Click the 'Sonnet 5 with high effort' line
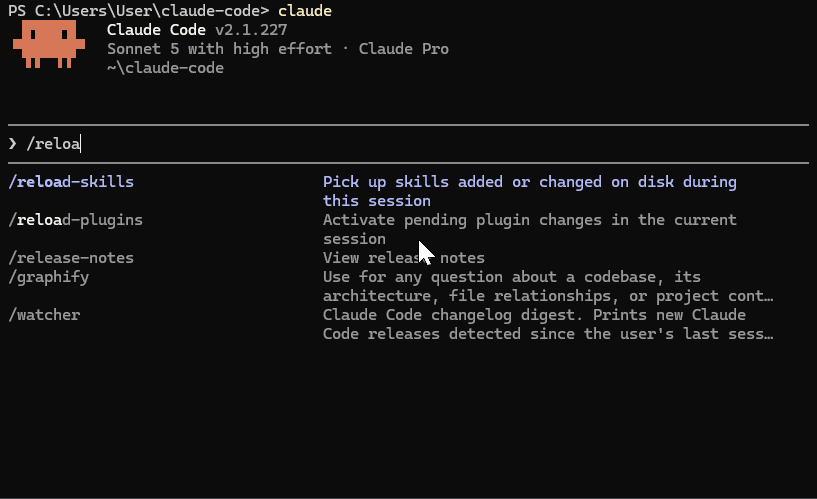817x499 pixels. 219,49
